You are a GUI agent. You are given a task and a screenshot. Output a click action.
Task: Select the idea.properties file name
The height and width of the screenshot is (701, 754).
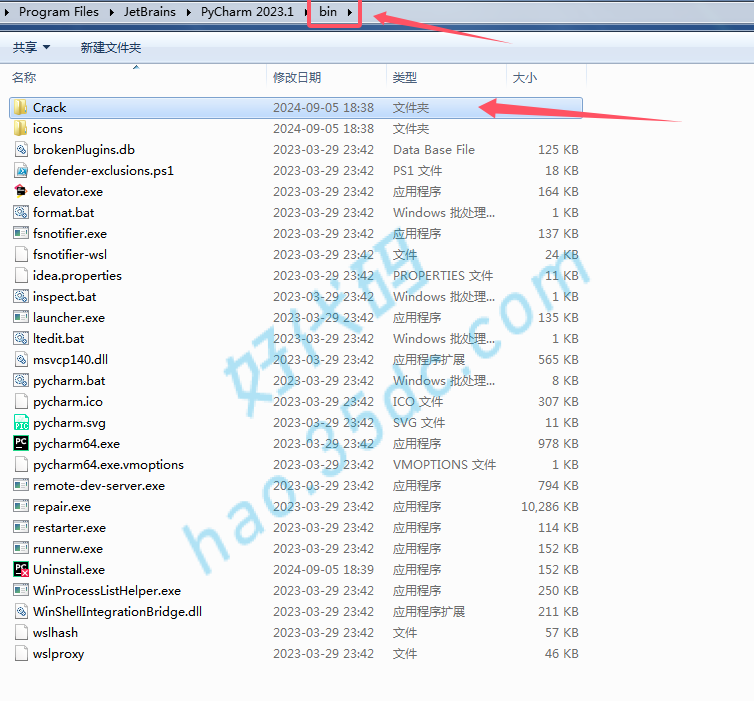click(77, 275)
